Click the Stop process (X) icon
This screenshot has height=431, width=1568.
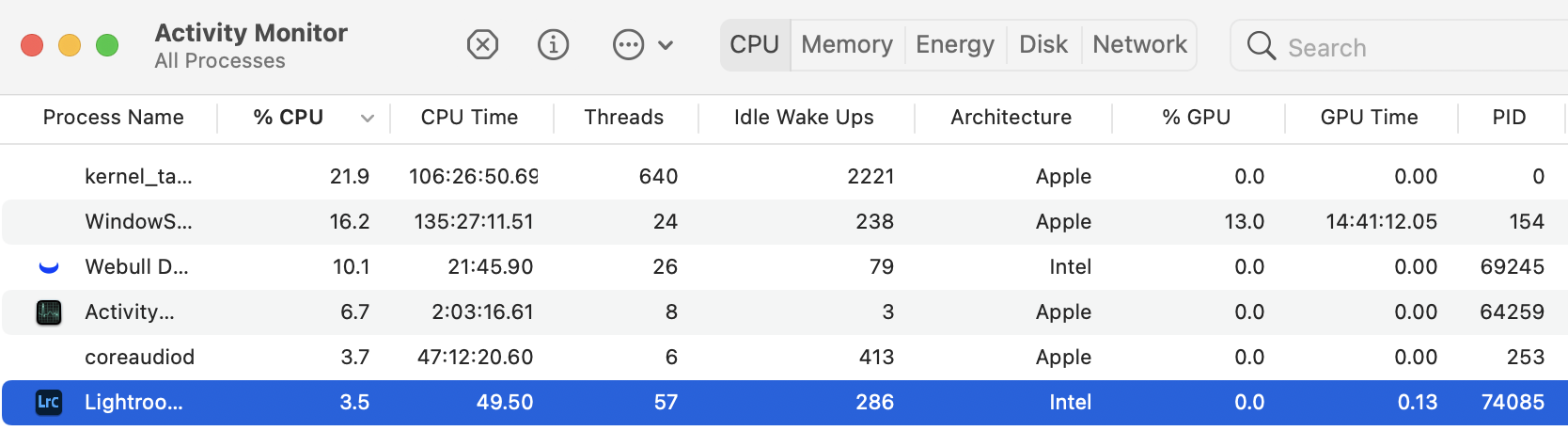(x=482, y=44)
